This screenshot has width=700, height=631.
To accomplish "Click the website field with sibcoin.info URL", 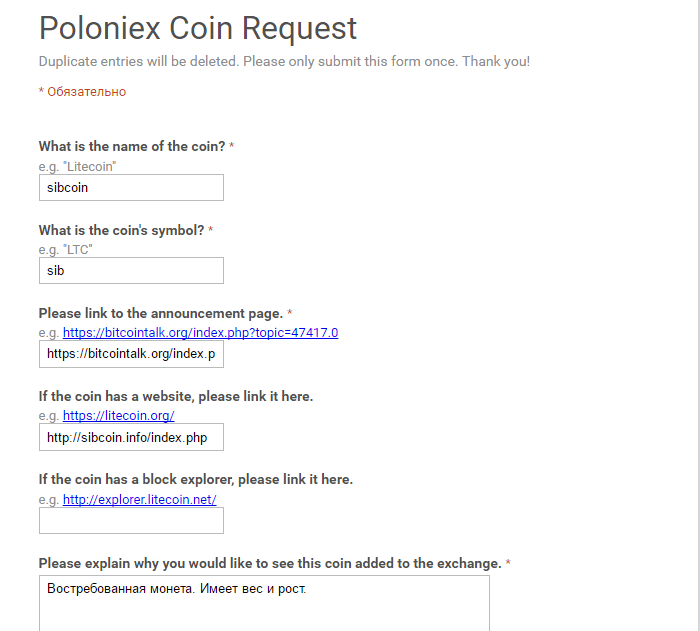I will pos(131,437).
